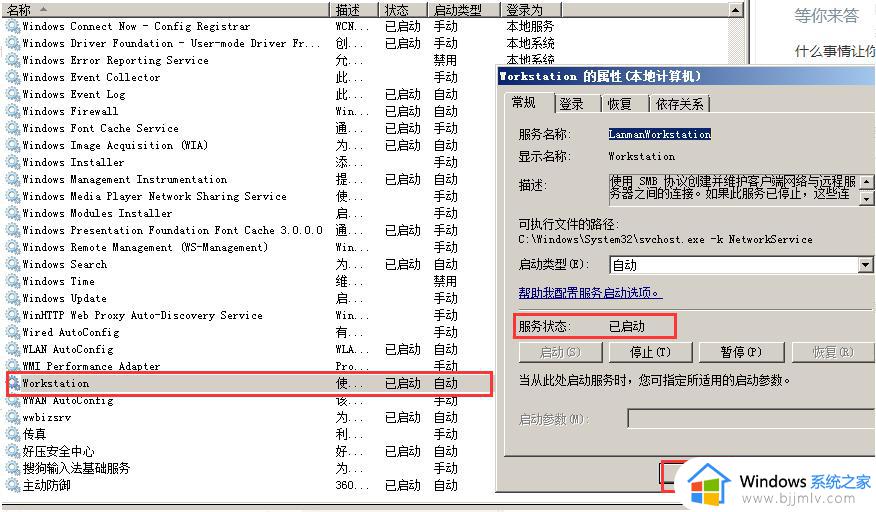
Task: Click the Windows Time service name
Action: tap(58, 281)
